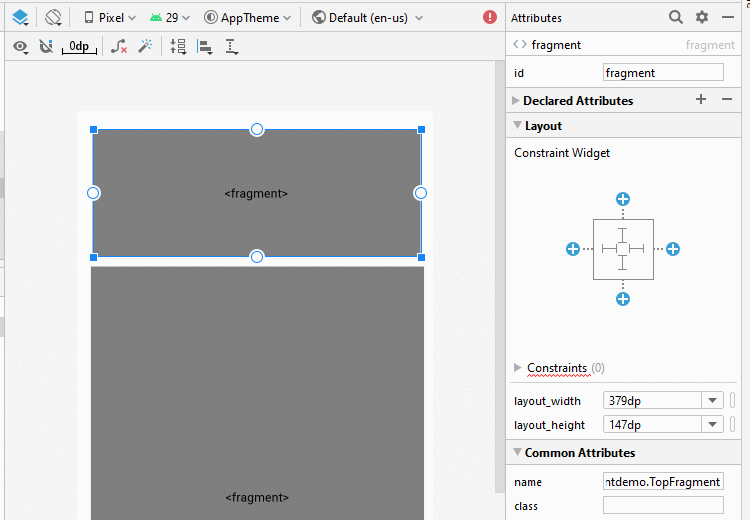This screenshot has height=520, width=750.
Task: Collapse the Common Attributes section
Action: 517,452
